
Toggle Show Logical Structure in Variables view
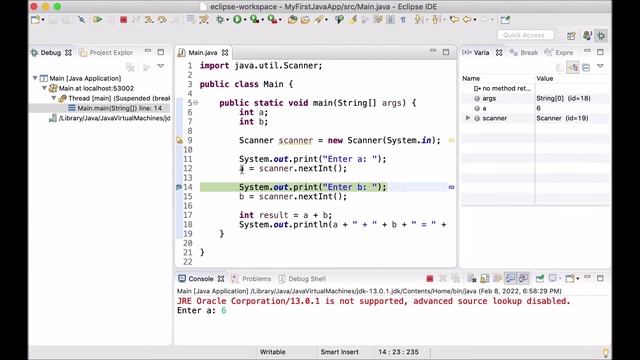click(573, 67)
